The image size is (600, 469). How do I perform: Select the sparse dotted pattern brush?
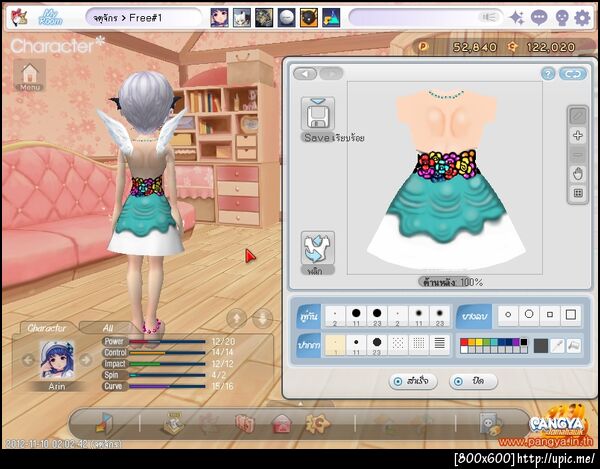tap(398, 345)
